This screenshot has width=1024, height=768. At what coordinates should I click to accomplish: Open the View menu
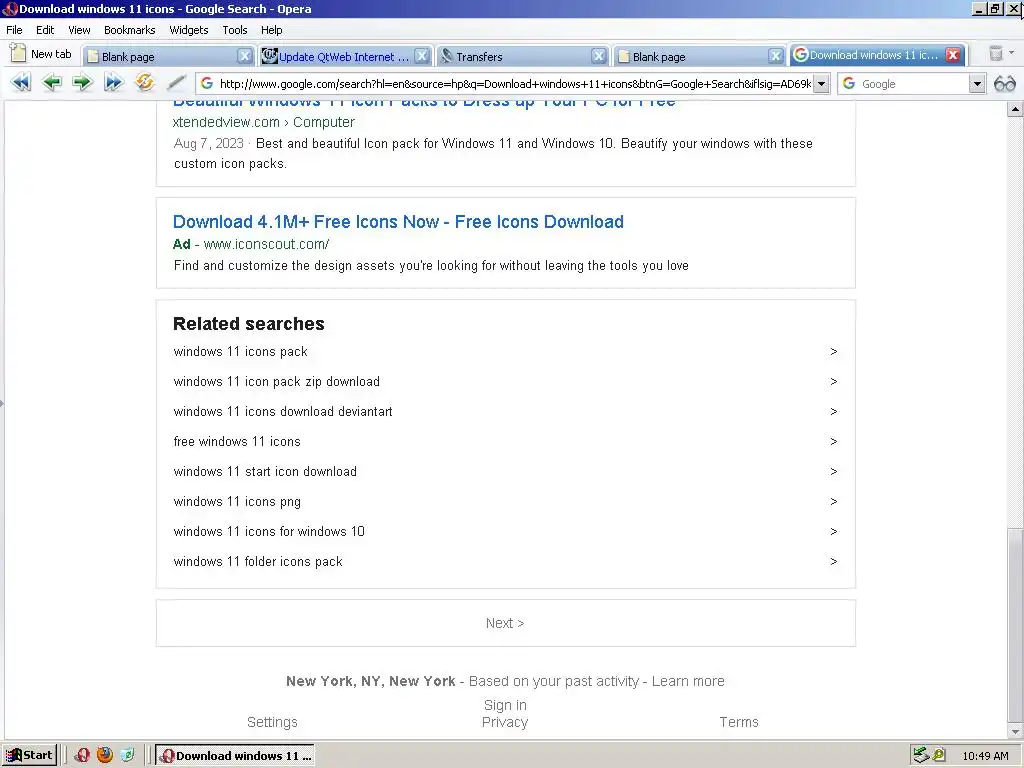79,30
